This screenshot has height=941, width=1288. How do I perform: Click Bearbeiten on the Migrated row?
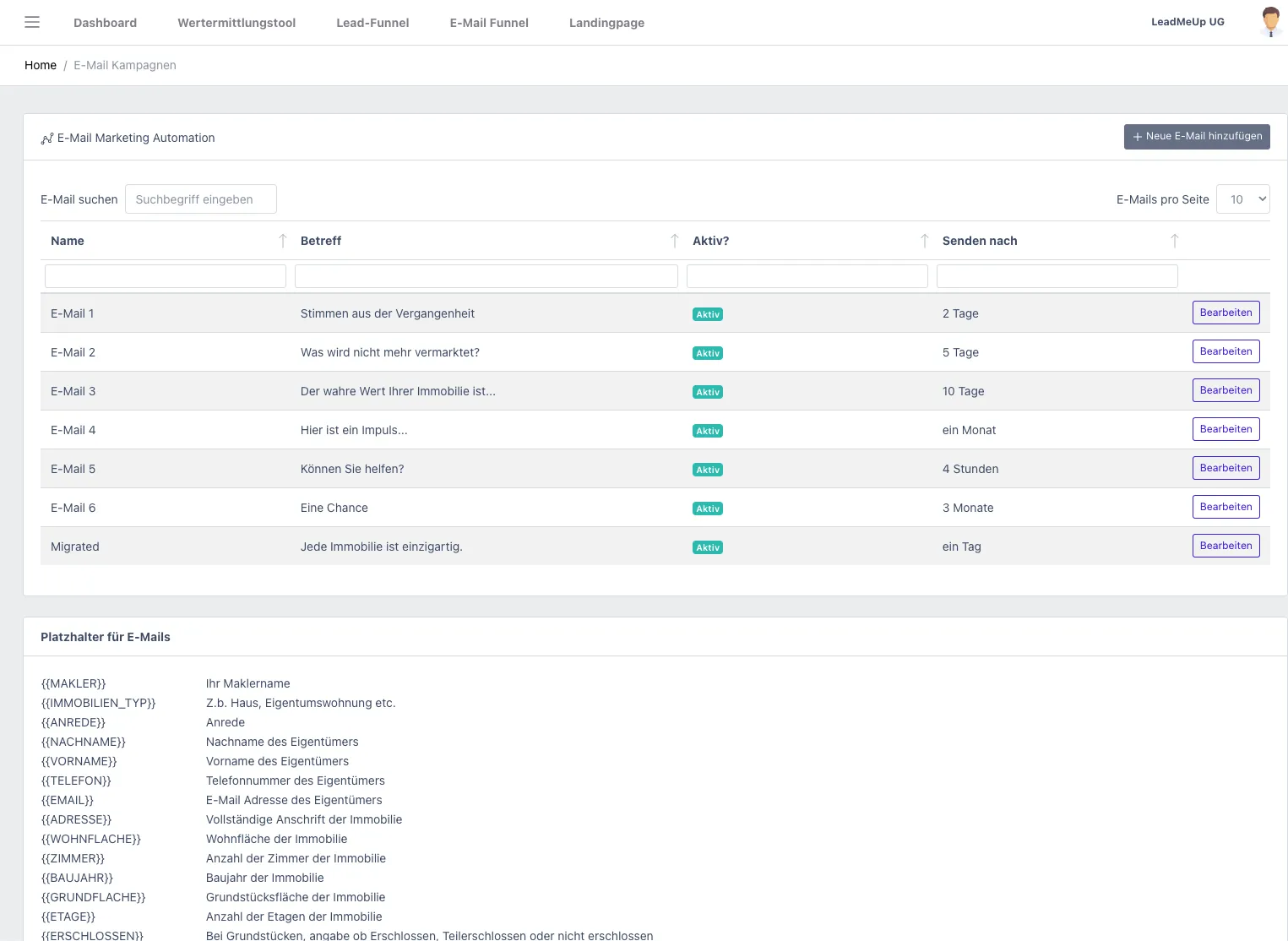click(1226, 546)
